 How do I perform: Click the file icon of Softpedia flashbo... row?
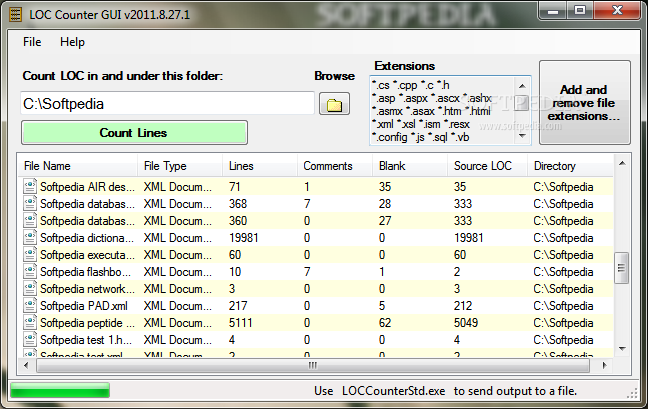[x=30, y=271]
